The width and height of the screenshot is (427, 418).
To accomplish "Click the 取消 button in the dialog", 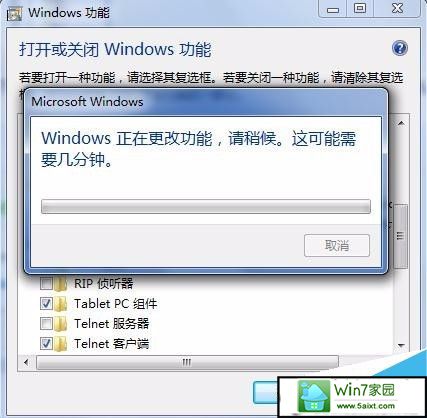I will pos(337,246).
